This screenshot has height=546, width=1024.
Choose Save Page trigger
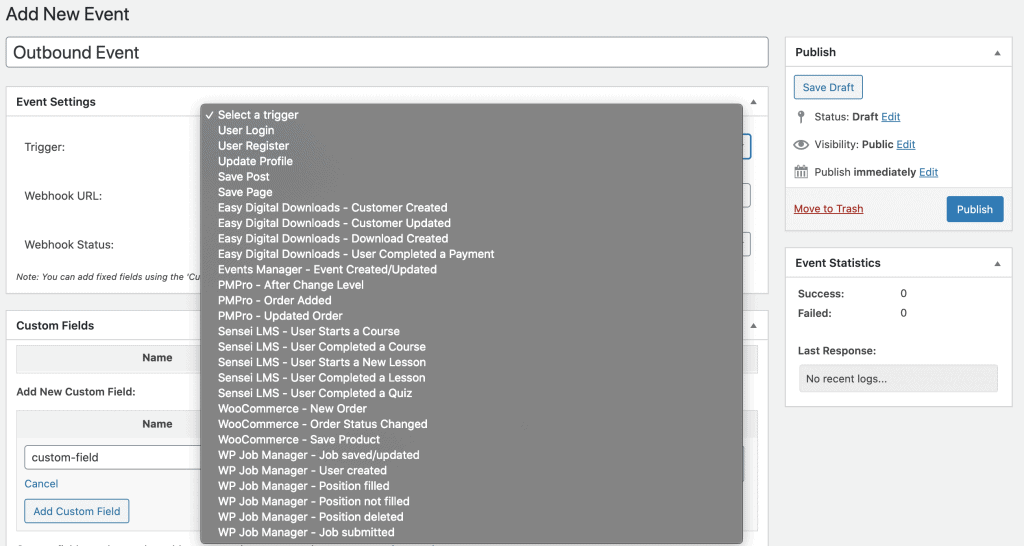tap(471, 192)
